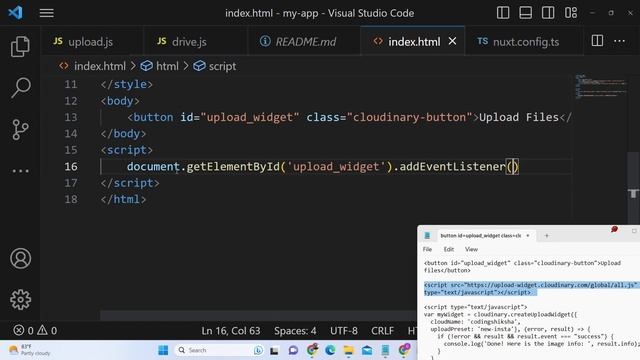Open View menu in Notepad window
This screenshot has height=360, width=640.
[x=471, y=249]
